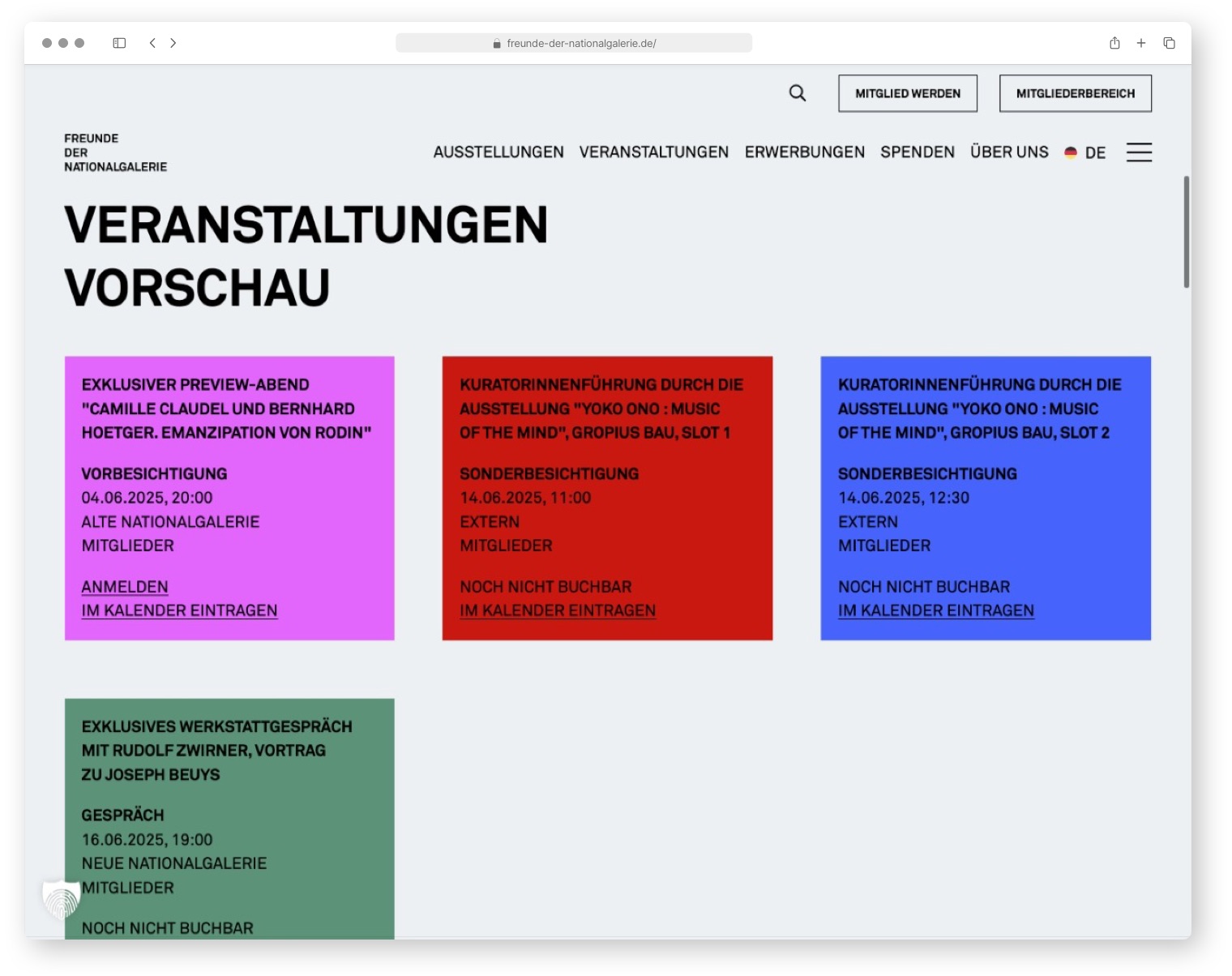Click Gespräch label in green card

(122, 815)
